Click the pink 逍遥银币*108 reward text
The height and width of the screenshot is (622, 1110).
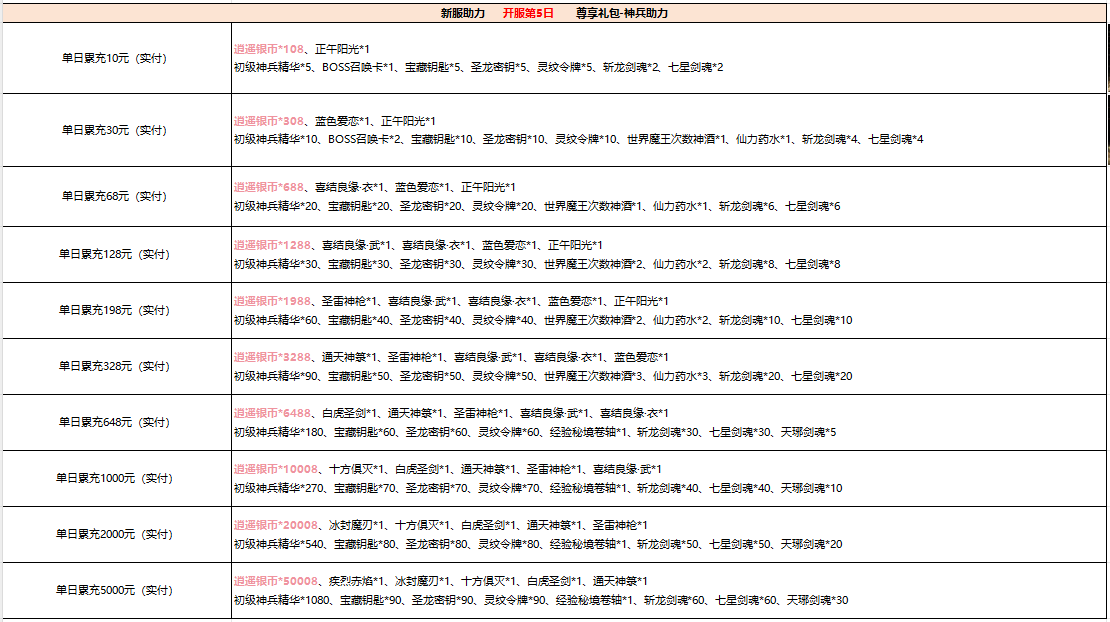[x=268, y=48]
